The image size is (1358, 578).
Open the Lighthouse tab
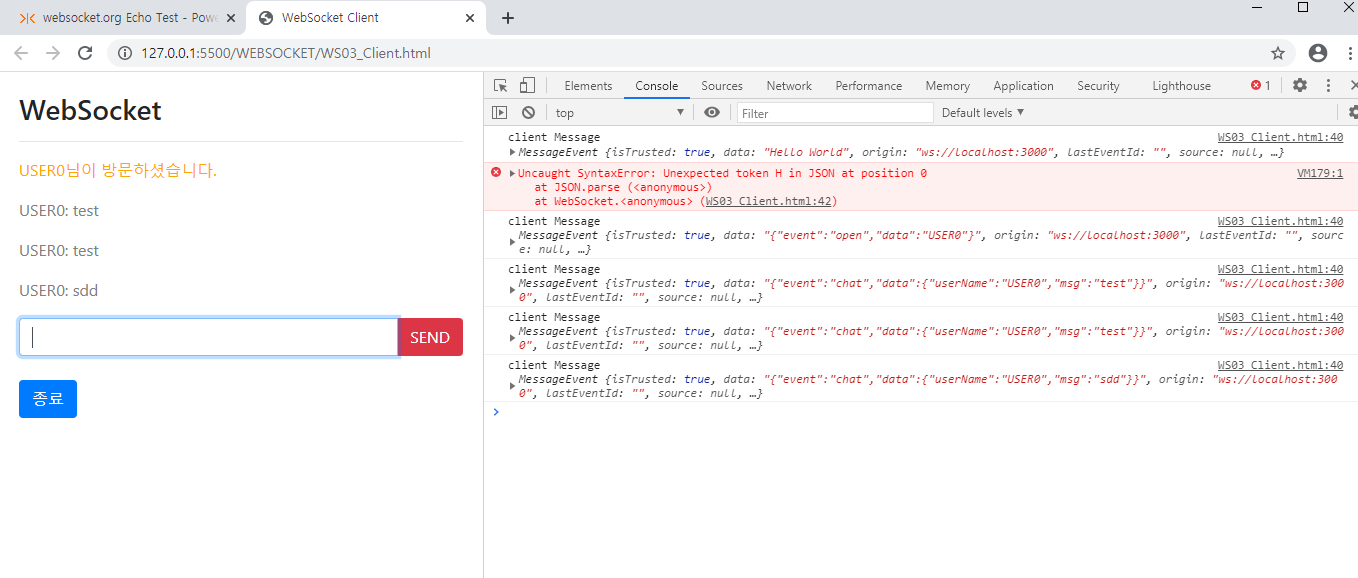point(1181,86)
